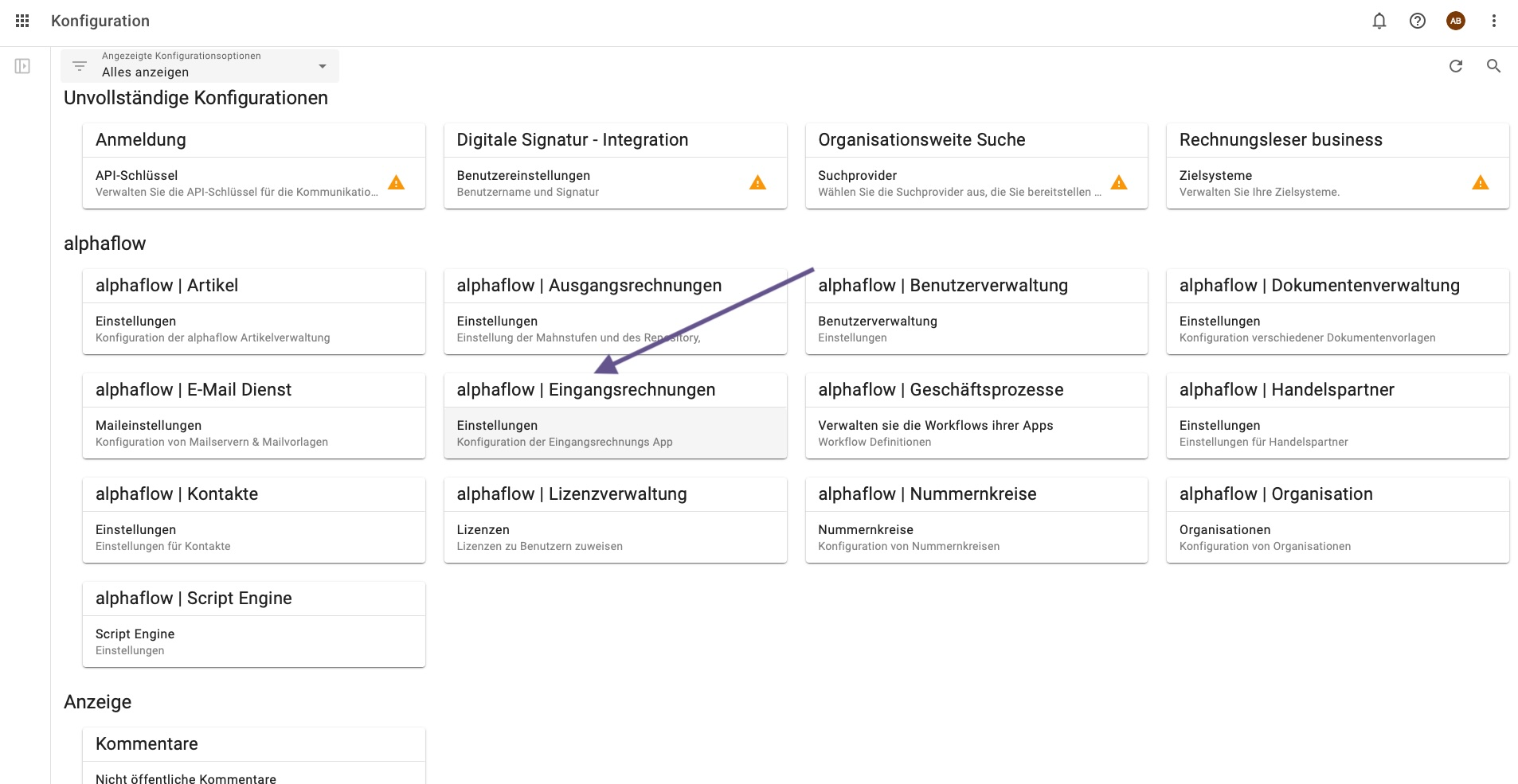This screenshot has height=784, width=1518.
Task: Open the app launcher grid icon
Action: pos(22,21)
